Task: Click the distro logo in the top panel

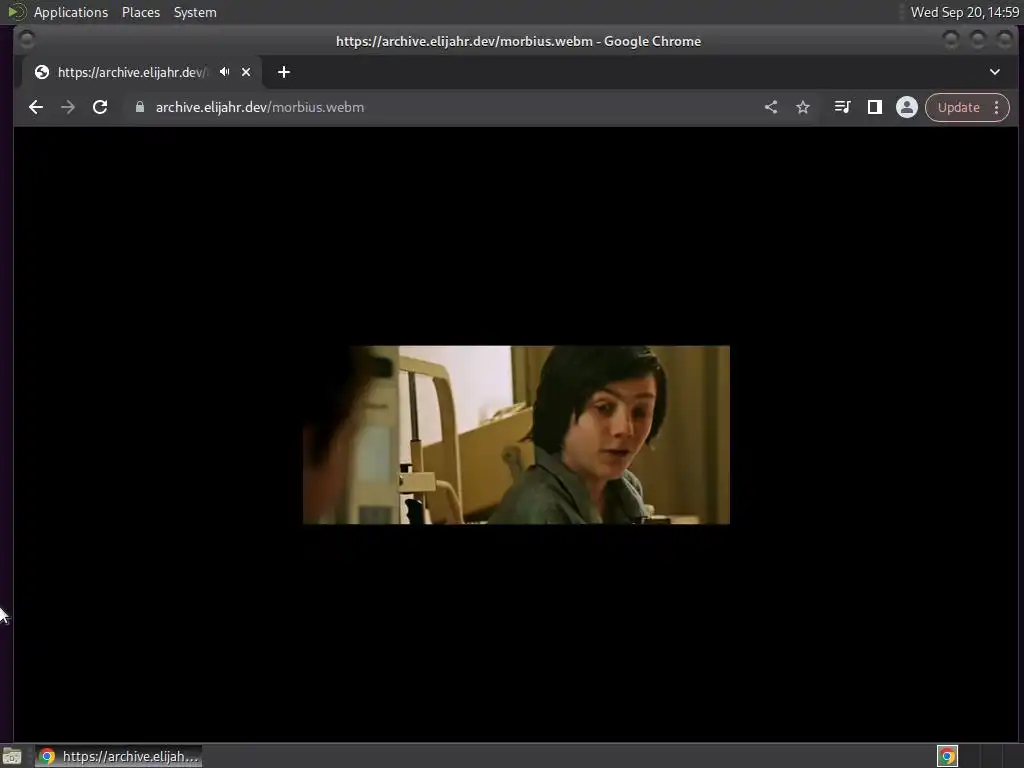Action: [x=16, y=12]
